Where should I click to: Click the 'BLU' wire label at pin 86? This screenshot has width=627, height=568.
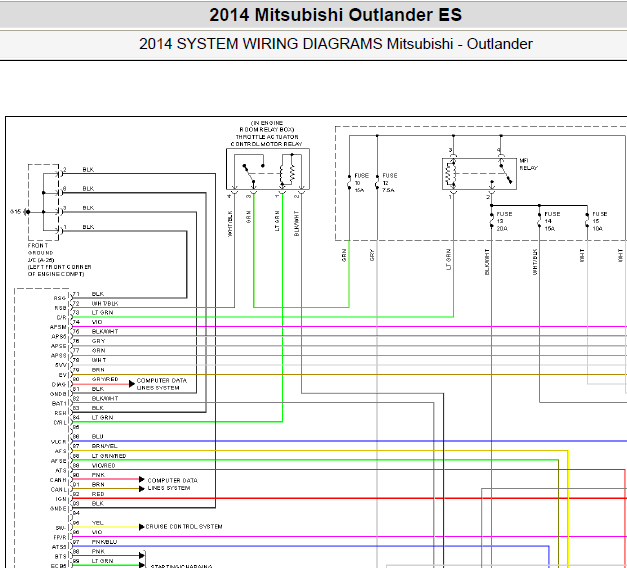click(98, 437)
